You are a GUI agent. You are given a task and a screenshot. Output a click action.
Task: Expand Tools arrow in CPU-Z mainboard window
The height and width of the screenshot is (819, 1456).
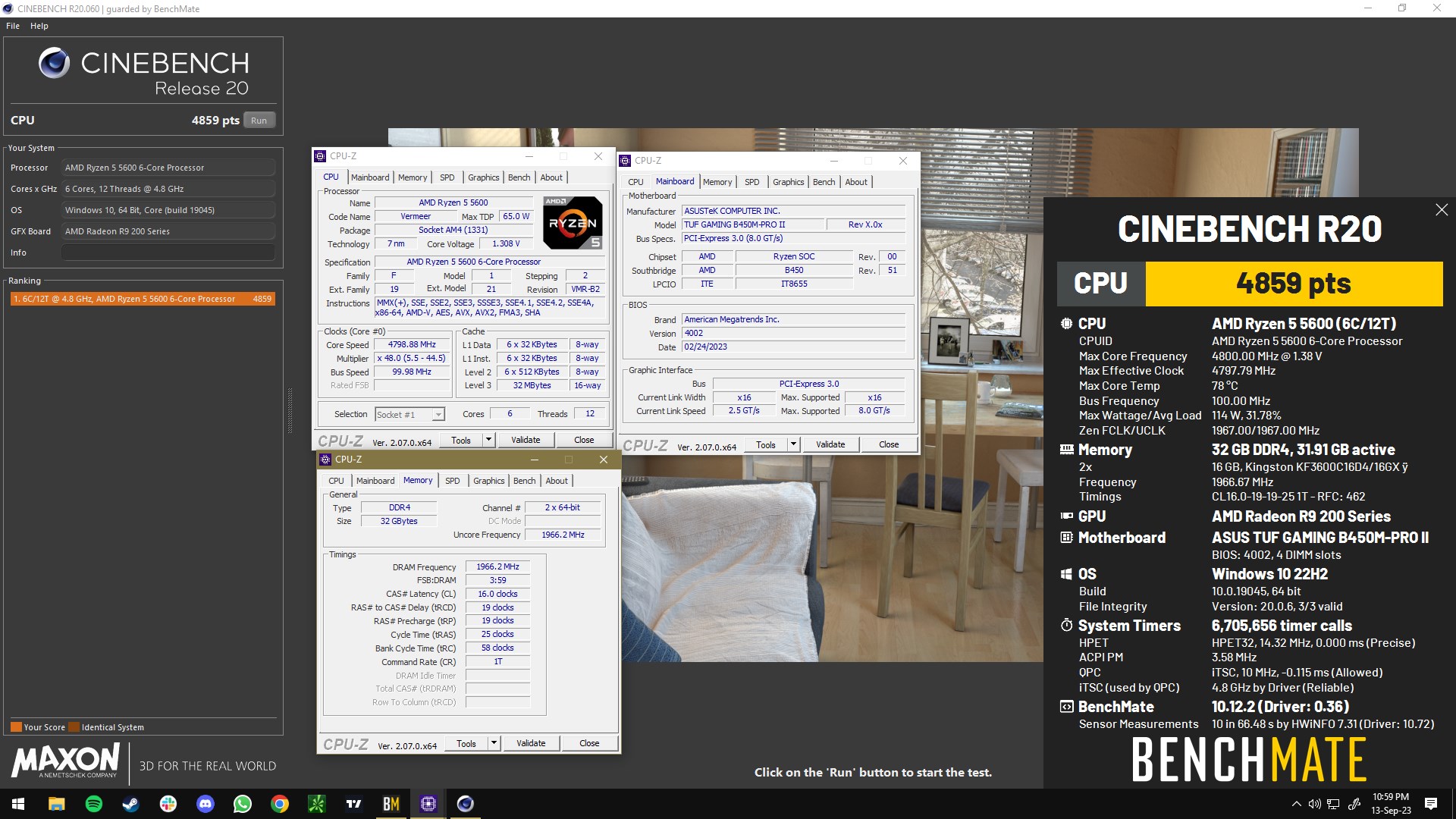[x=793, y=444]
